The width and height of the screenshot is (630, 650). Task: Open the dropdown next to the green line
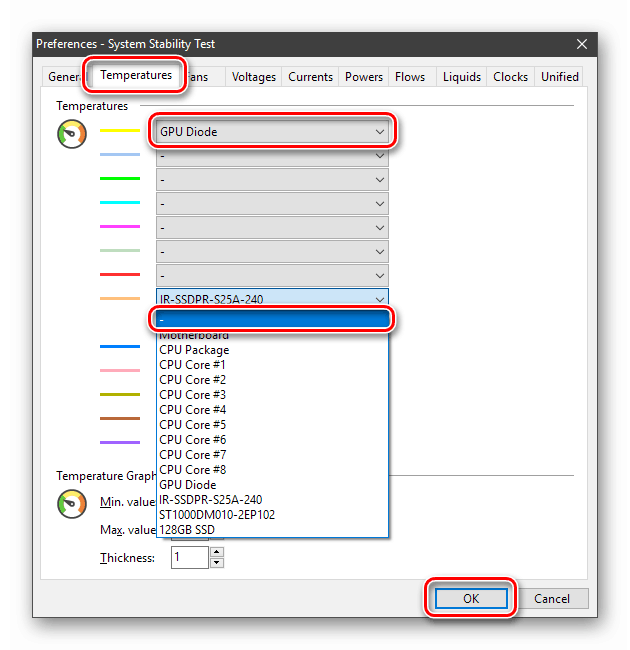click(272, 180)
